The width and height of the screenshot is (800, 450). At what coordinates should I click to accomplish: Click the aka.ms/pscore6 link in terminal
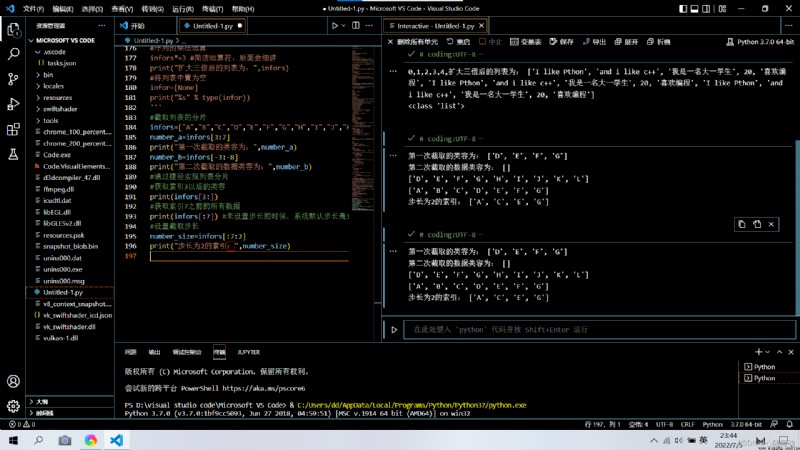264,388
